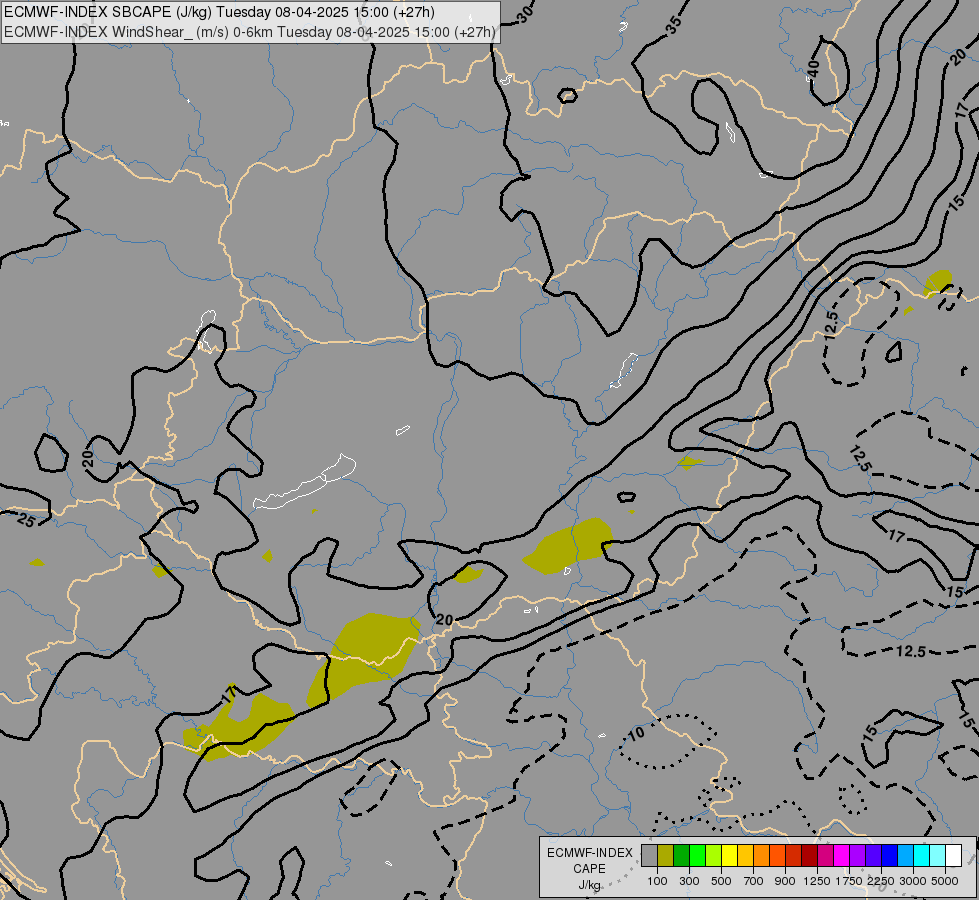
Task: Click the 'CAPE' word in the legend
Action: click(x=589, y=869)
